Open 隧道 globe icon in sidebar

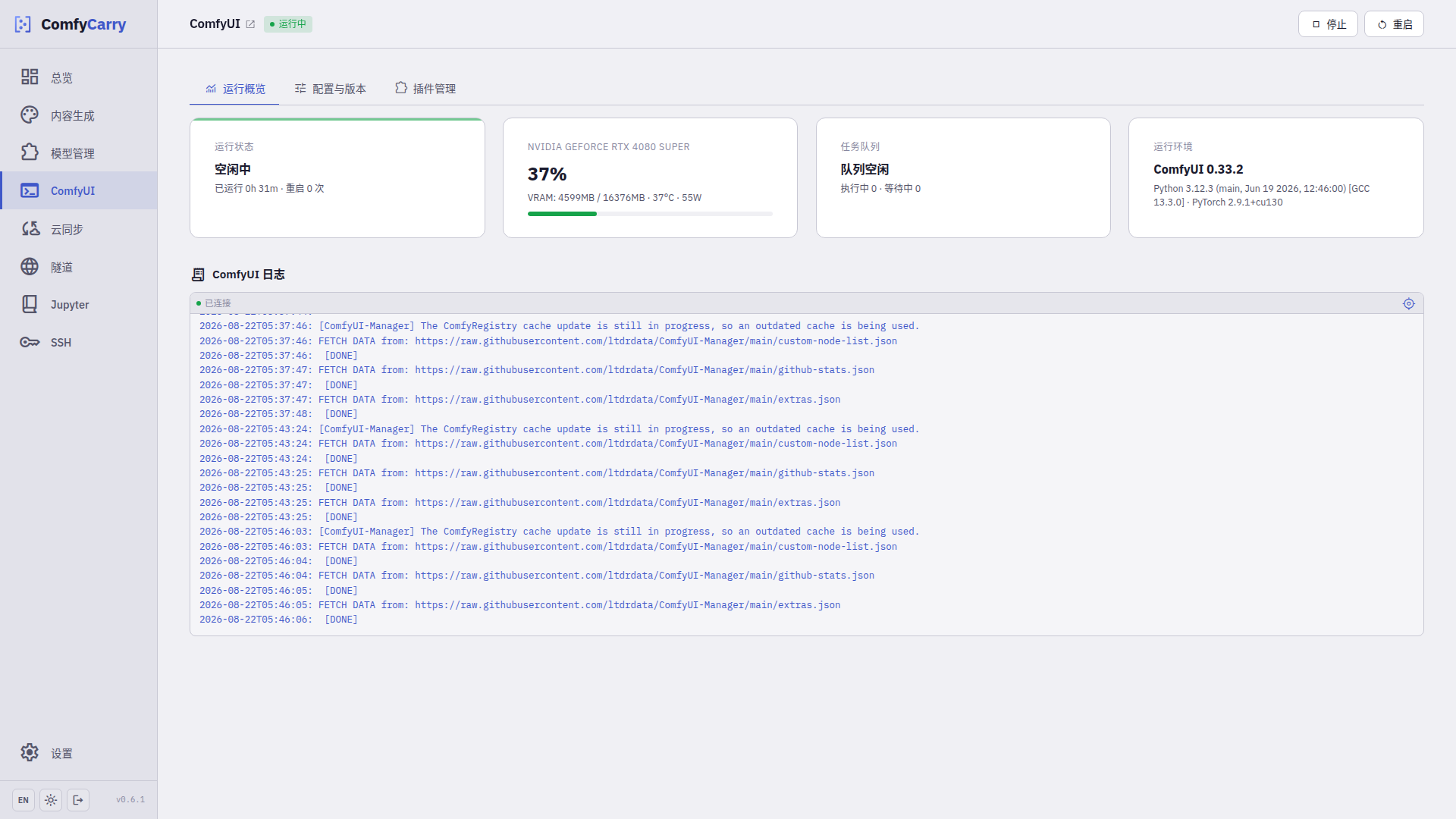point(30,267)
